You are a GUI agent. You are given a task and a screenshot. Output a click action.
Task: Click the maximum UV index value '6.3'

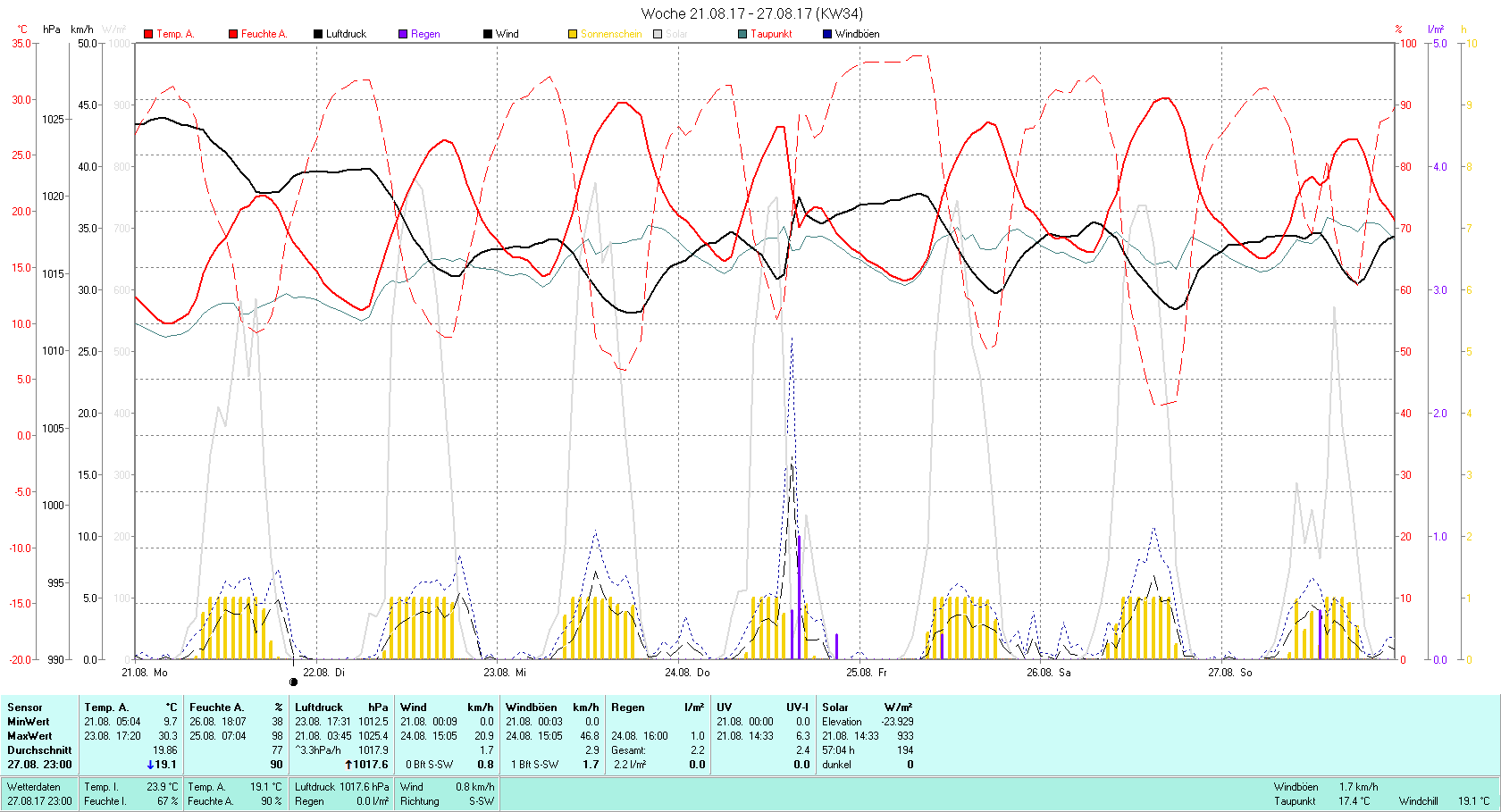tap(802, 736)
